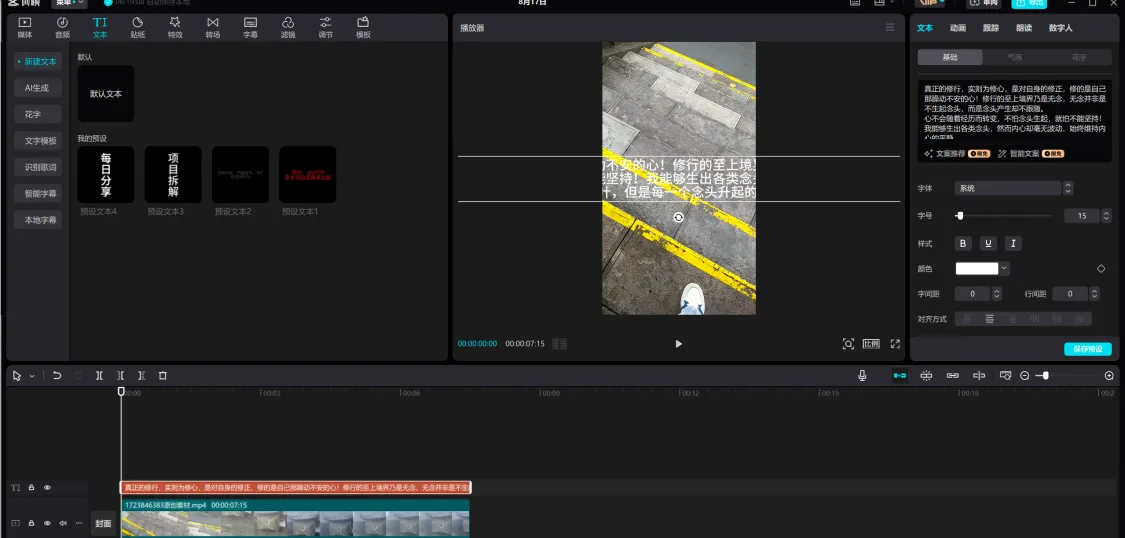The width and height of the screenshot is (1125, 538).
Task: Toggle Bold text style button
Action: click(963, 243)
